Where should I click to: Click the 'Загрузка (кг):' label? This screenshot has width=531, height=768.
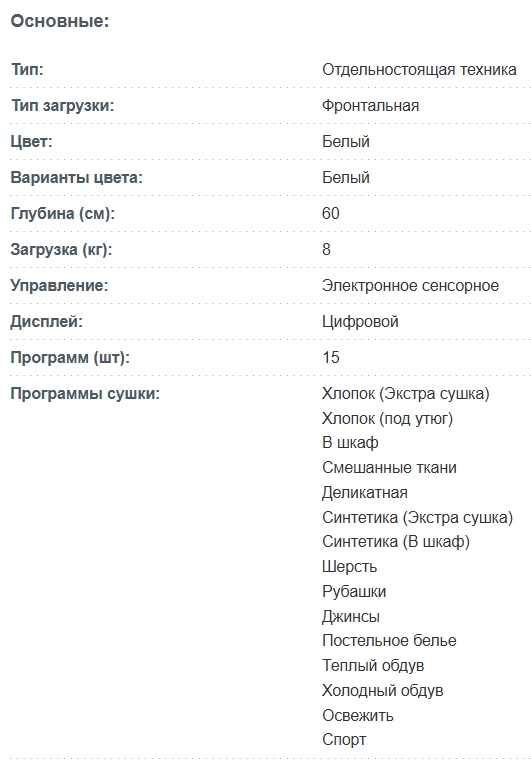coord(61,249)
